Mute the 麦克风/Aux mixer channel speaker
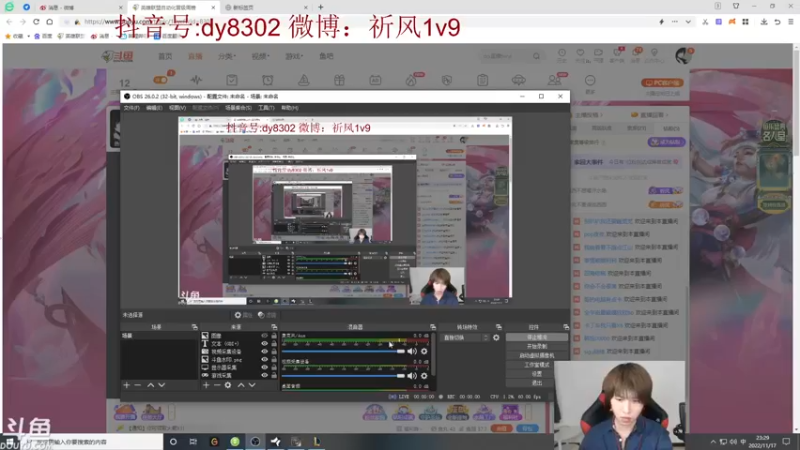The image size is (800, 450). click(412, 351)
